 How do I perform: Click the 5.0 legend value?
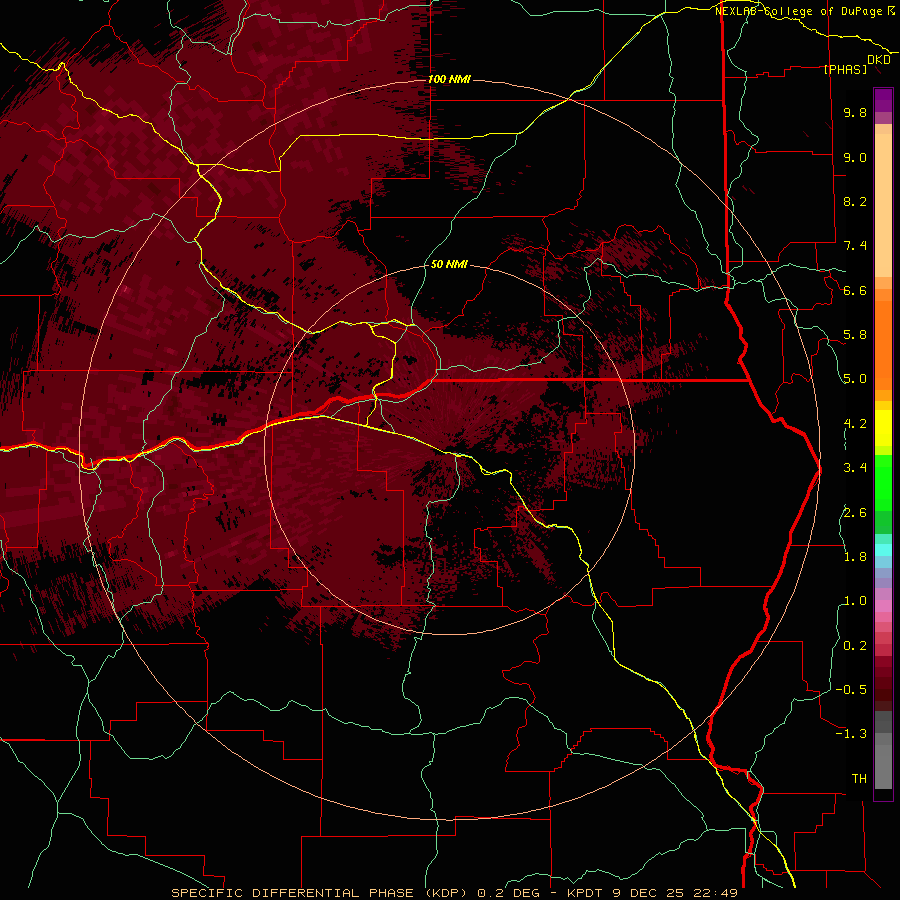[x=855, y=379]
